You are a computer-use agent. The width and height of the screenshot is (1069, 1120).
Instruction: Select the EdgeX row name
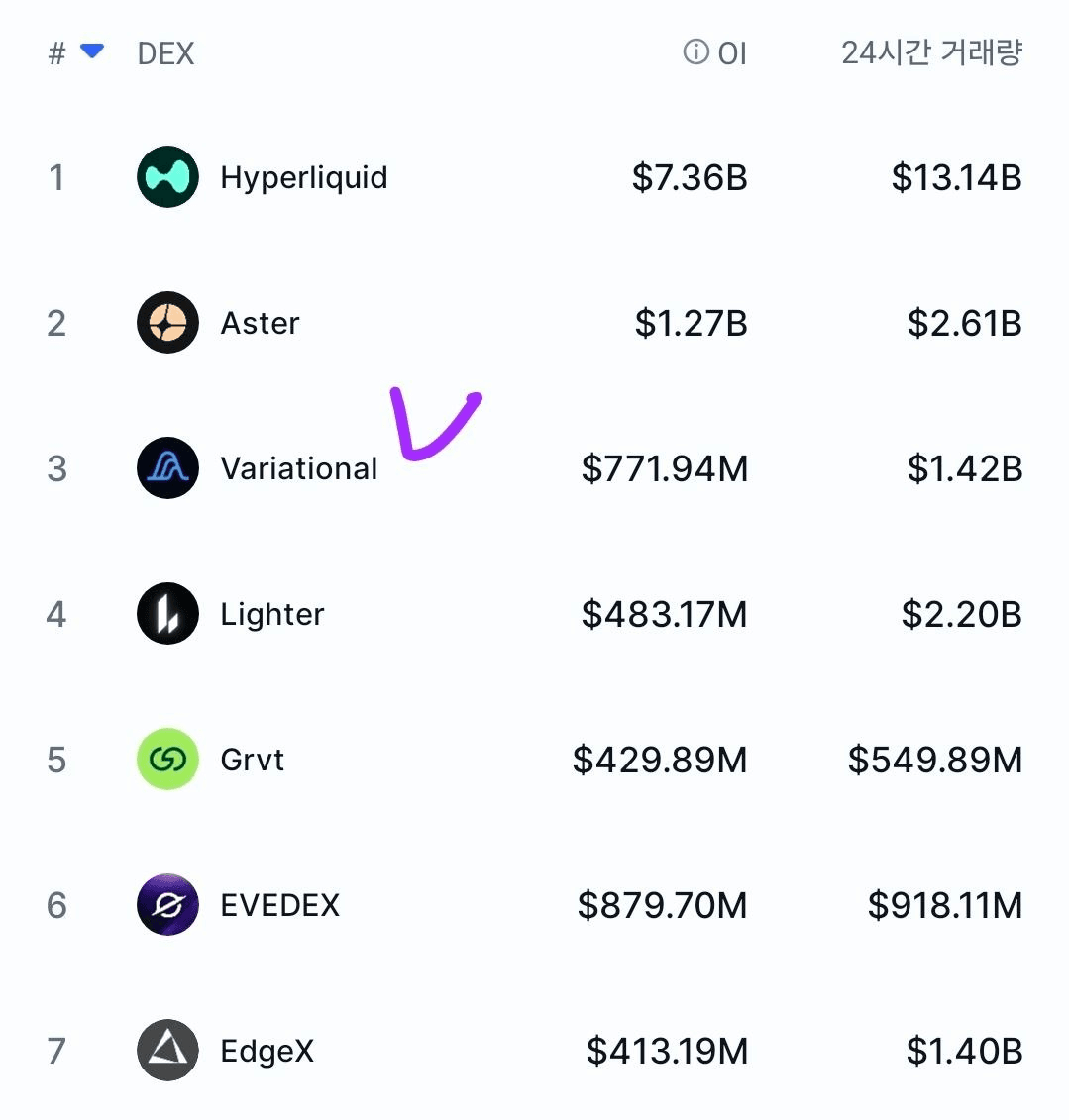(267, 1052)
